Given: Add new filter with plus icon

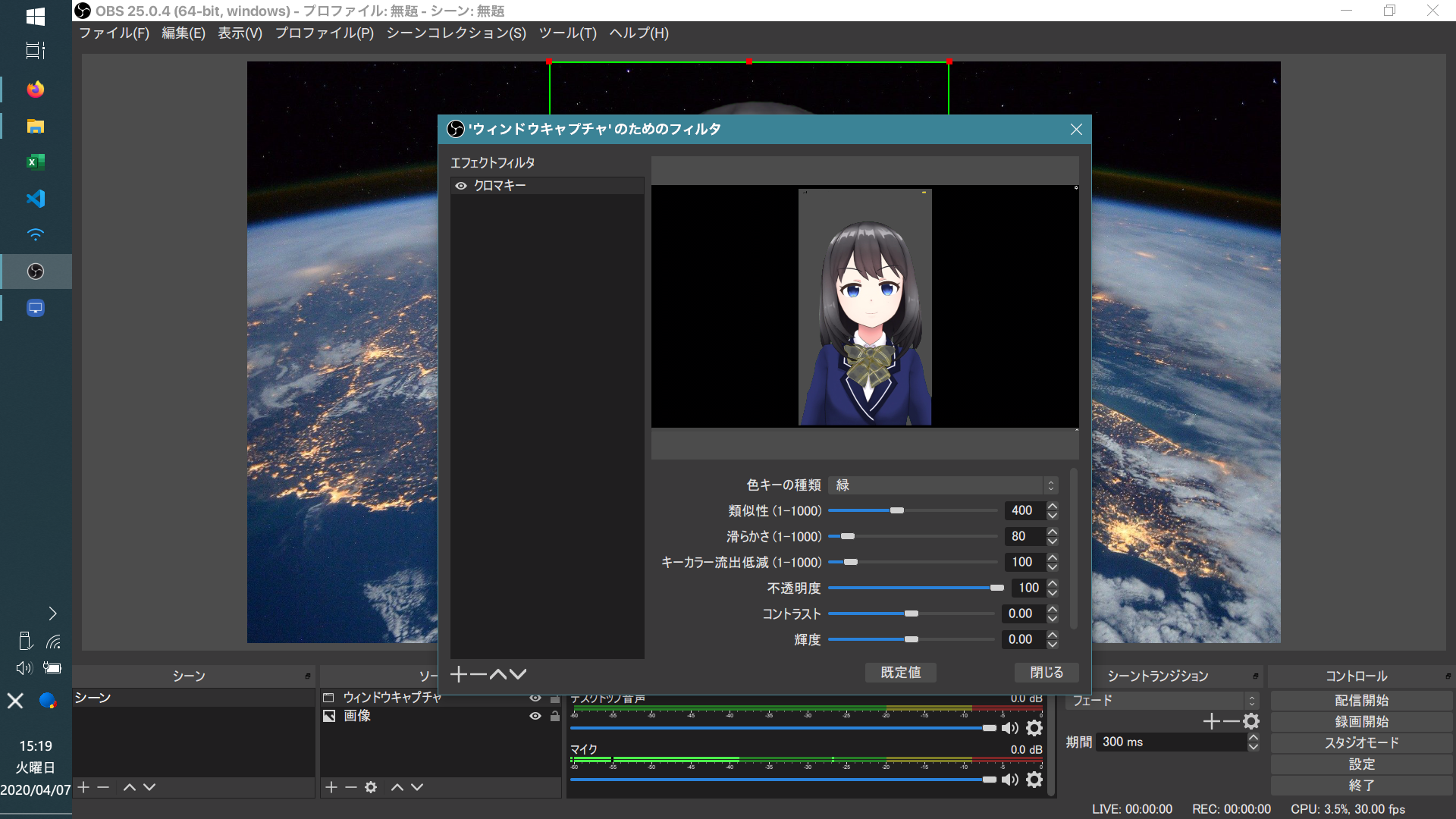Looking at the screenshot, I should click(459, 674).
